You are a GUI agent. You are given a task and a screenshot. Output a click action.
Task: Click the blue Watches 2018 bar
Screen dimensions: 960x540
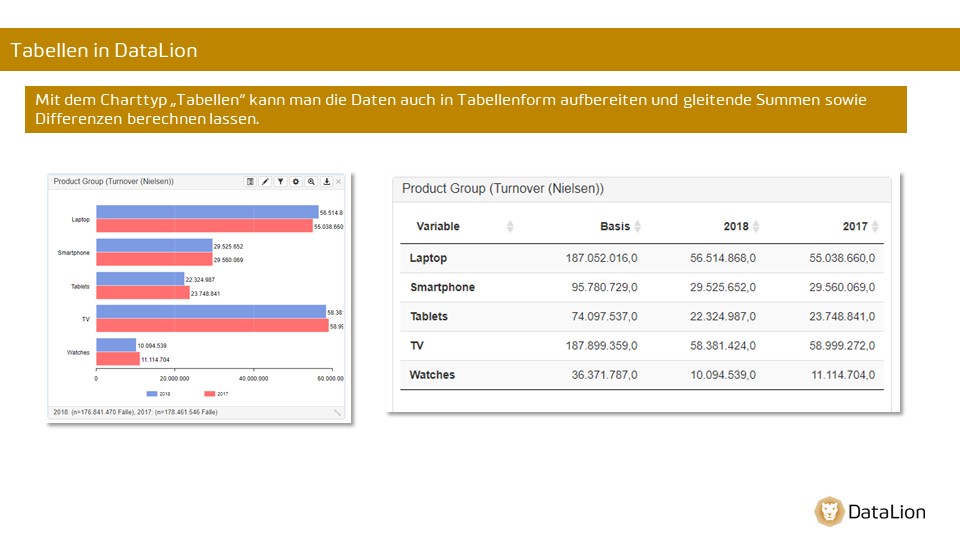coord(116,345)
